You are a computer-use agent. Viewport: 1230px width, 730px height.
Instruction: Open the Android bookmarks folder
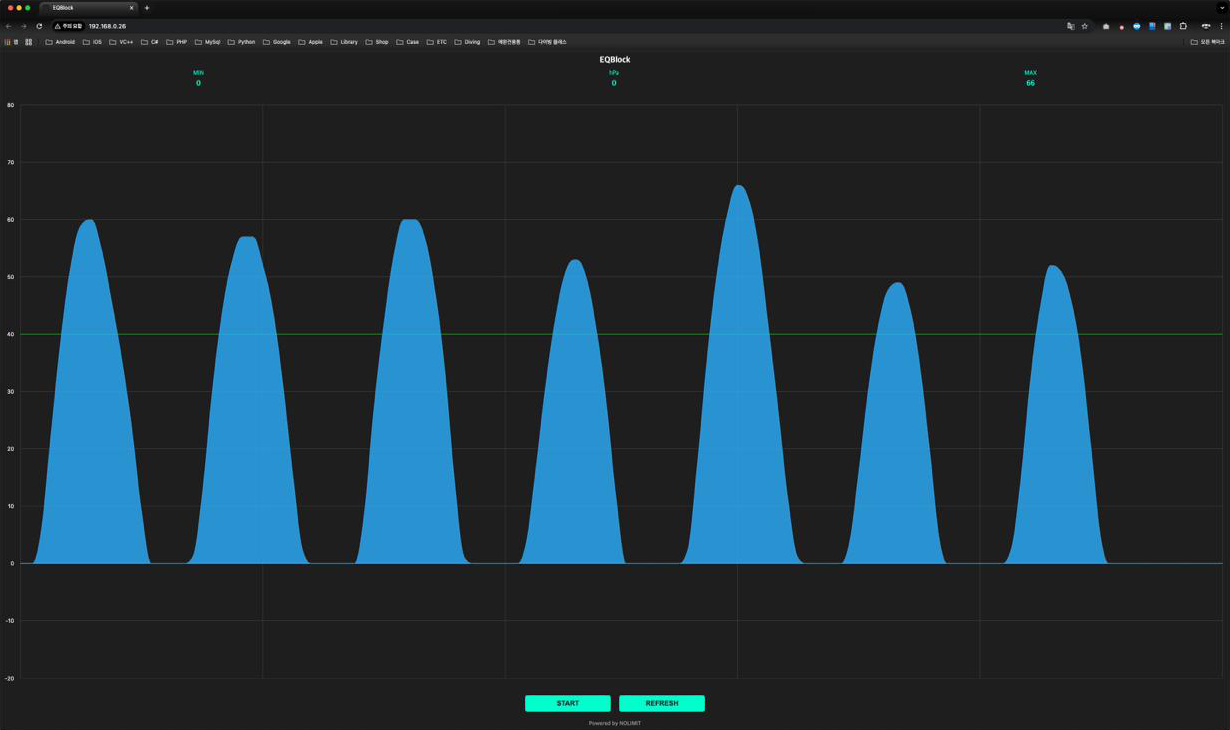click(60, 42)
